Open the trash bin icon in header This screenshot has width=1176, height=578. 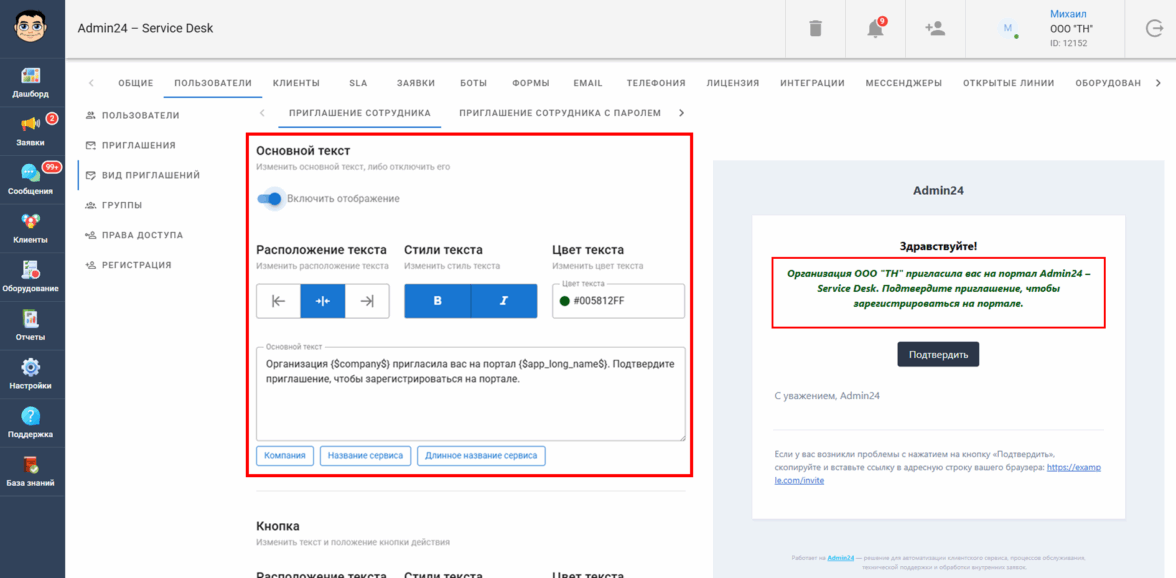click(815, 29)
